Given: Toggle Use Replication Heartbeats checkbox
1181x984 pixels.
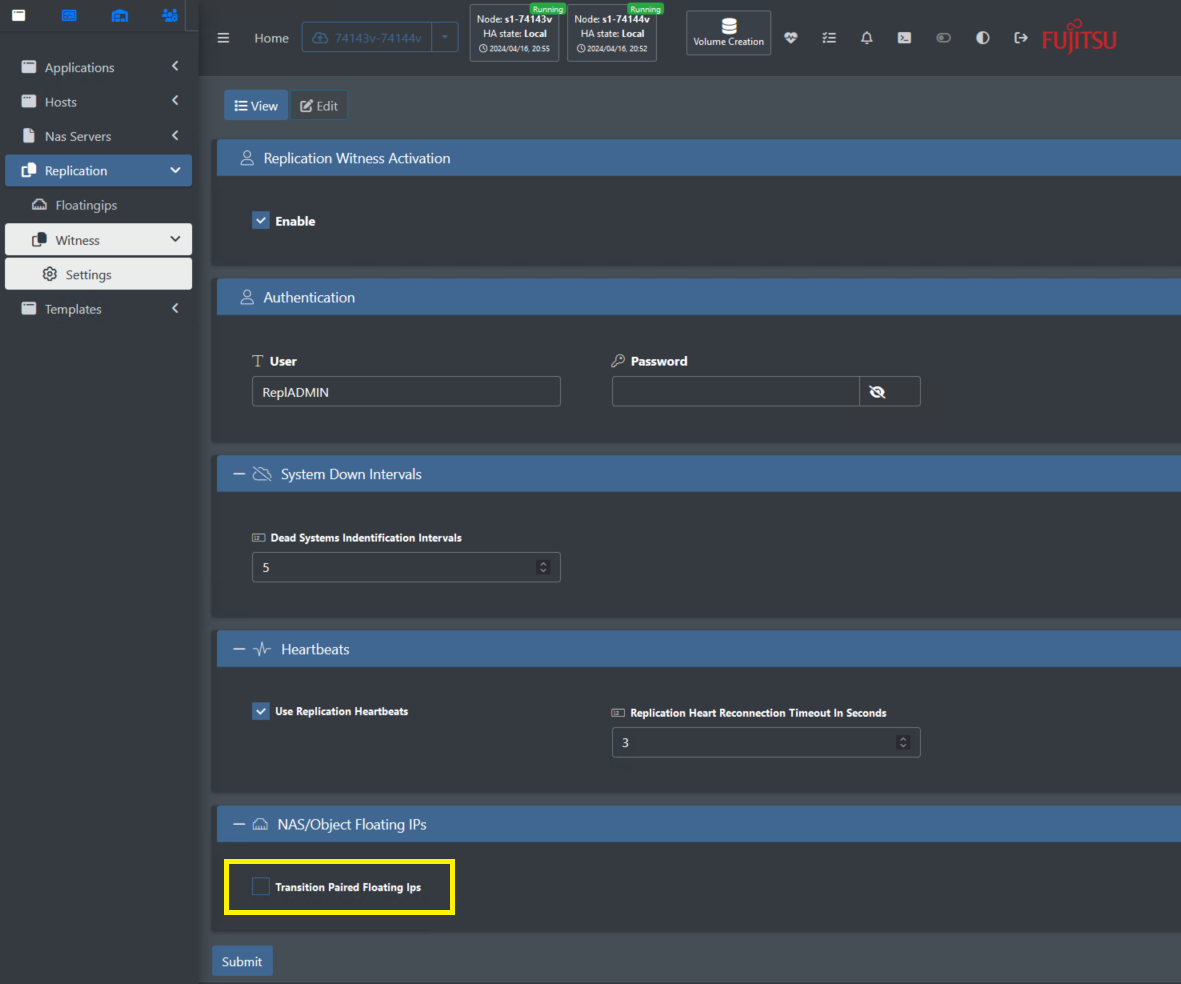Looking at the screenshot, I should click(x=261, y=711).
